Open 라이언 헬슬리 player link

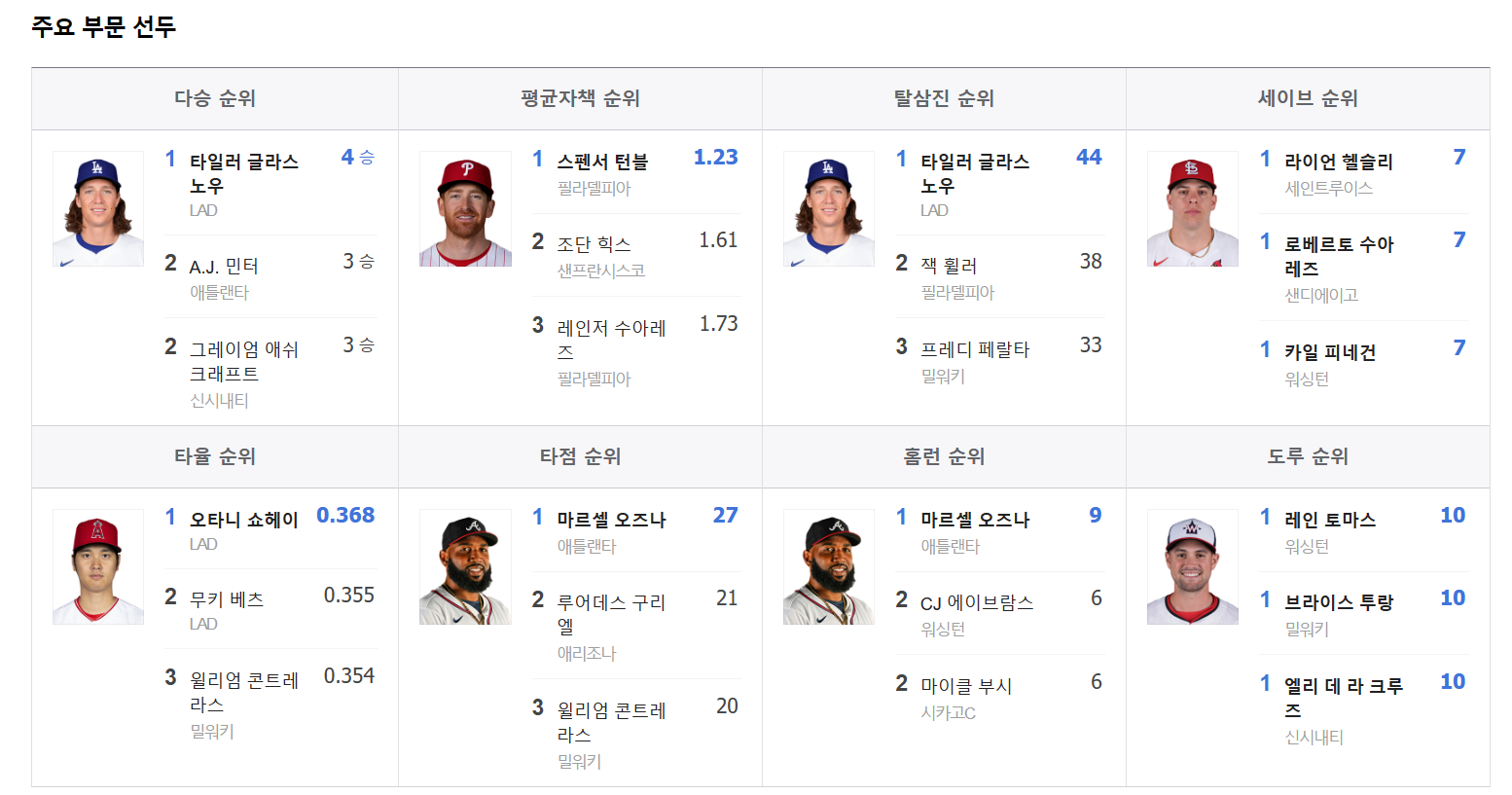tap(1339, 162)
